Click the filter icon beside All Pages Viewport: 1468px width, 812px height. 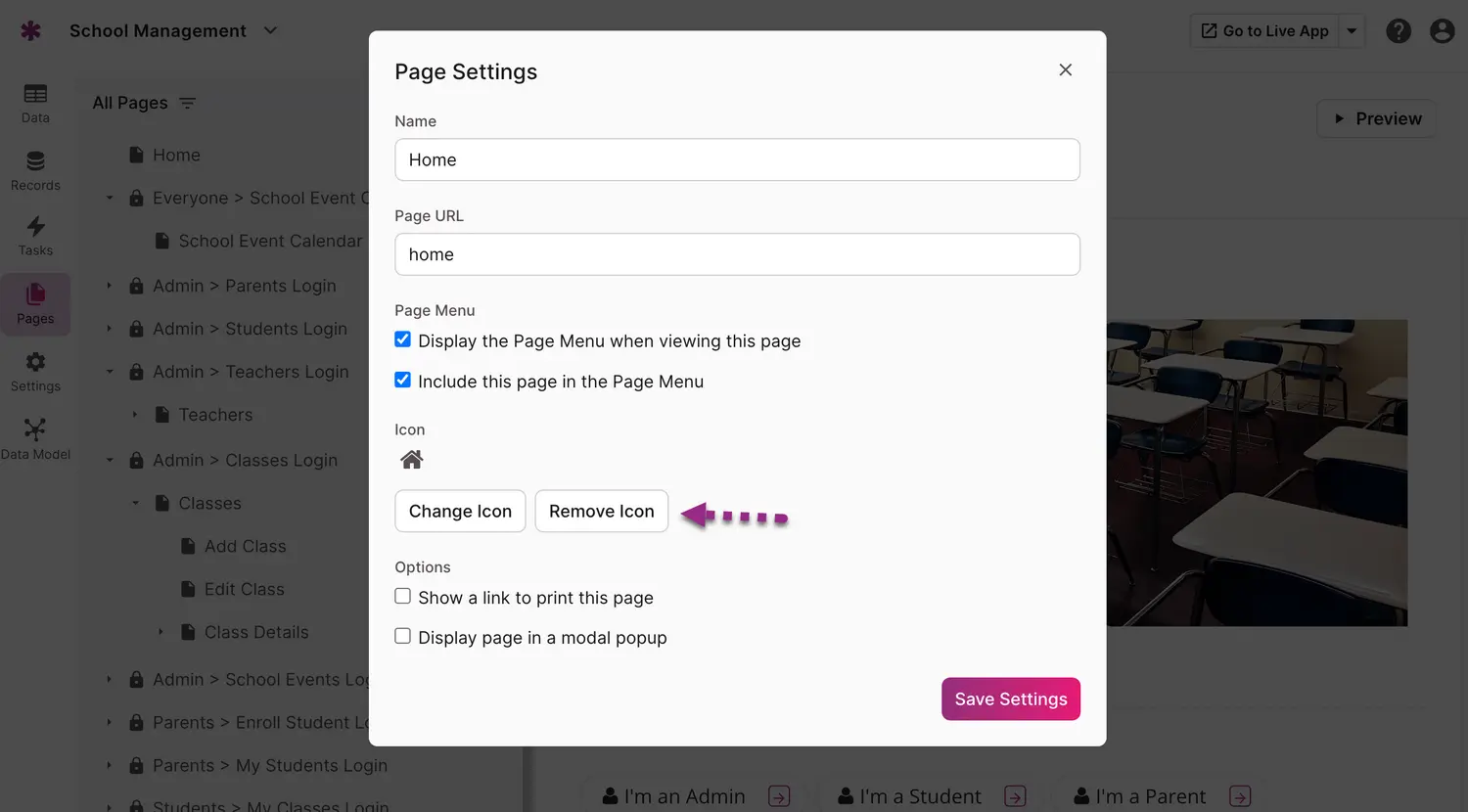[x=187, y=103]
